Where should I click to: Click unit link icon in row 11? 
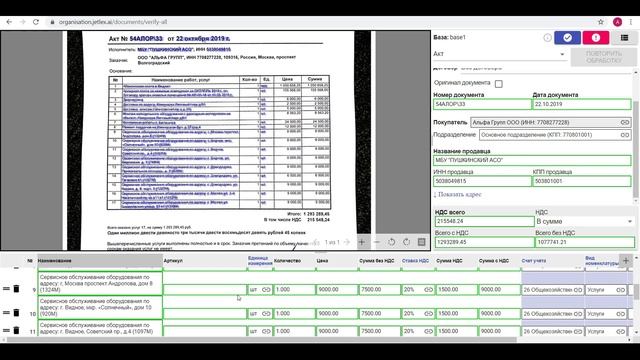coord(266,331)
